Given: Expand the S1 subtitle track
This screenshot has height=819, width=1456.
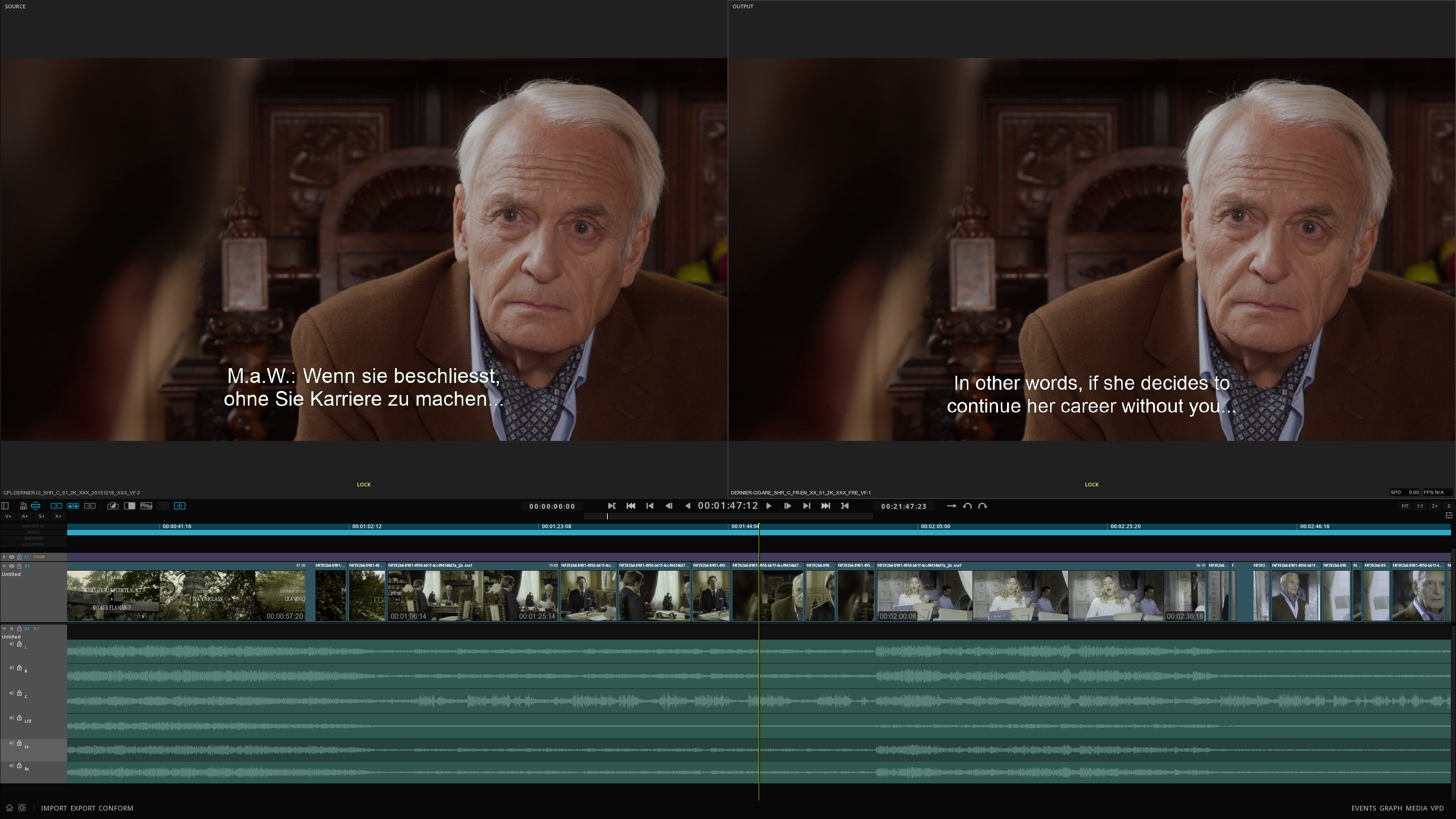Looking at the screenshot, I should [5, 557].
